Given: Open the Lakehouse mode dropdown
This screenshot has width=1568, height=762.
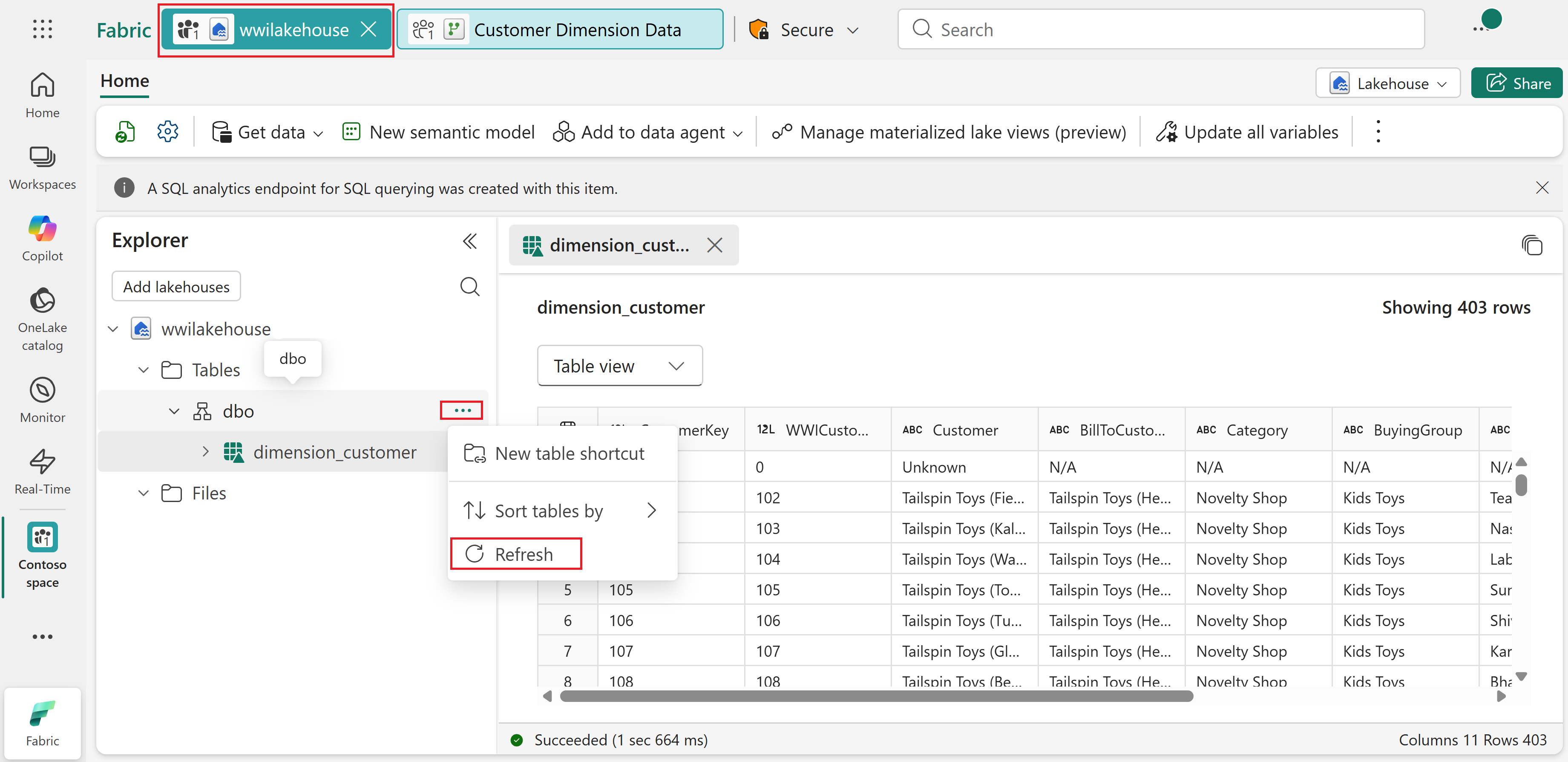Looking at the screenshot, I should click(x=1387, y=84).
